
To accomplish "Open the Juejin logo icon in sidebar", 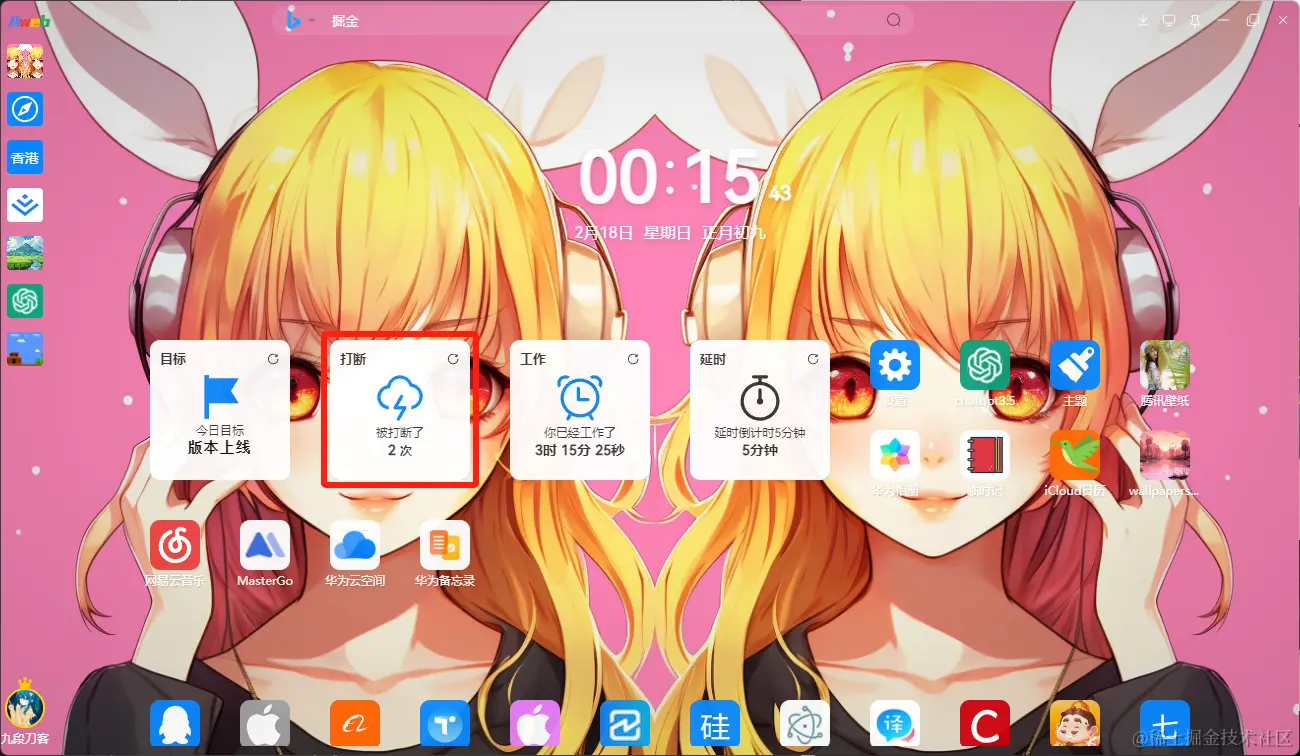I will coord(25,205).
